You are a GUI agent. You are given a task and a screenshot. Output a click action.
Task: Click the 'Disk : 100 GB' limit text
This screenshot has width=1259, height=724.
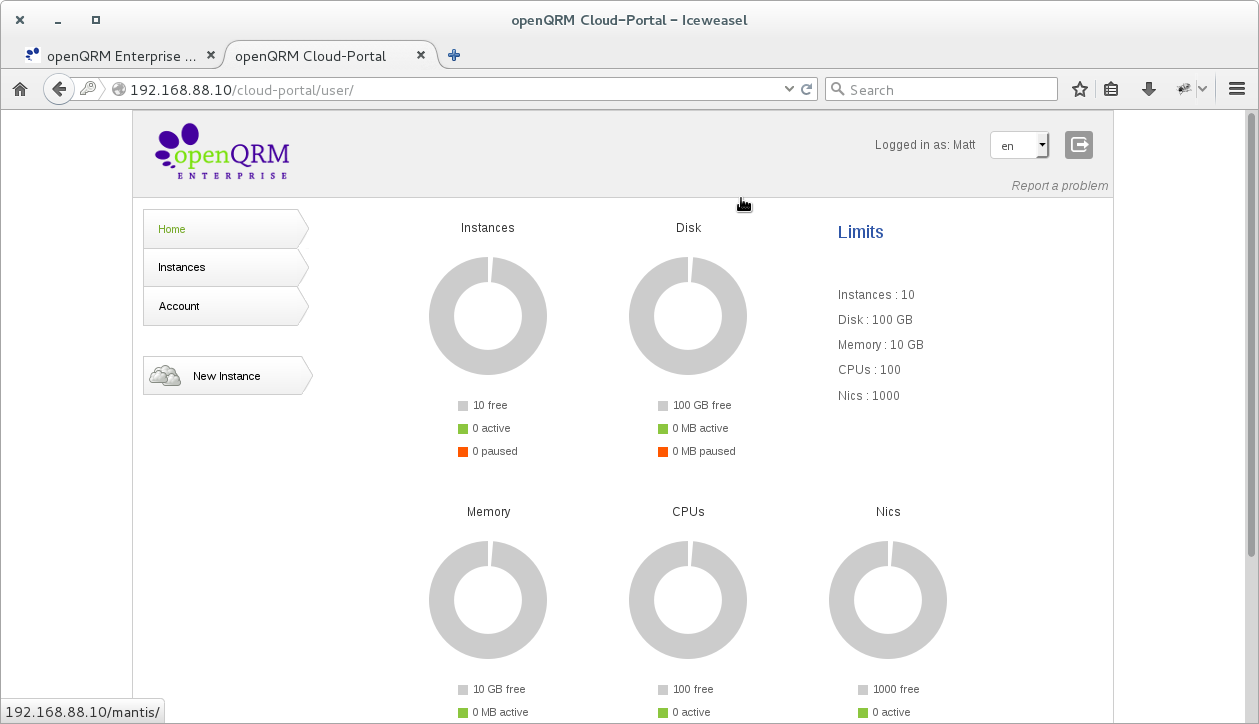875,320
